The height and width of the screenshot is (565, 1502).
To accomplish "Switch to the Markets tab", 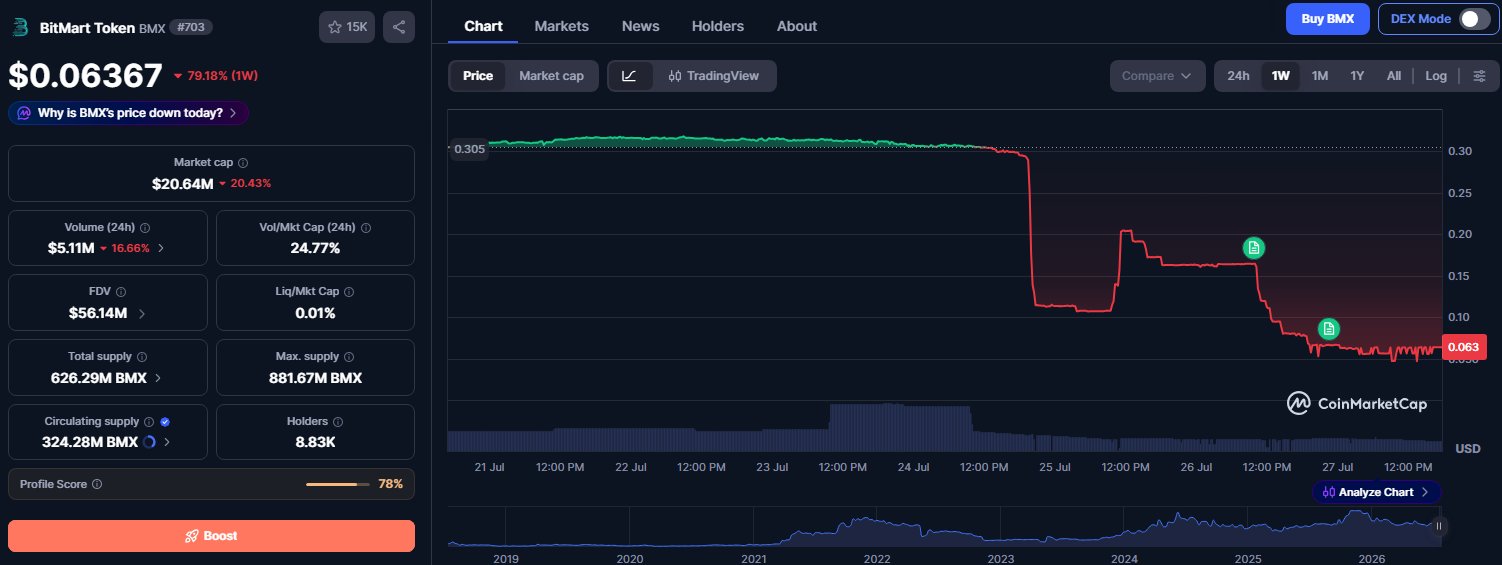I will (x=562, y=26).
